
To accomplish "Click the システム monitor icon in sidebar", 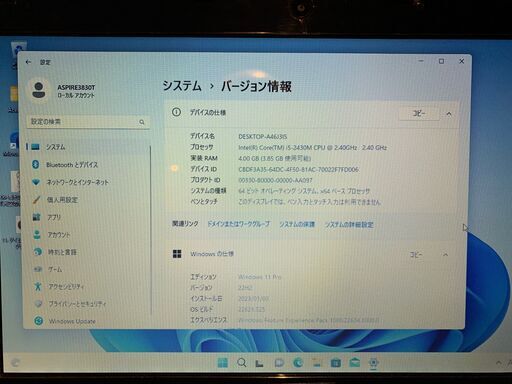I will pos(35,147).
